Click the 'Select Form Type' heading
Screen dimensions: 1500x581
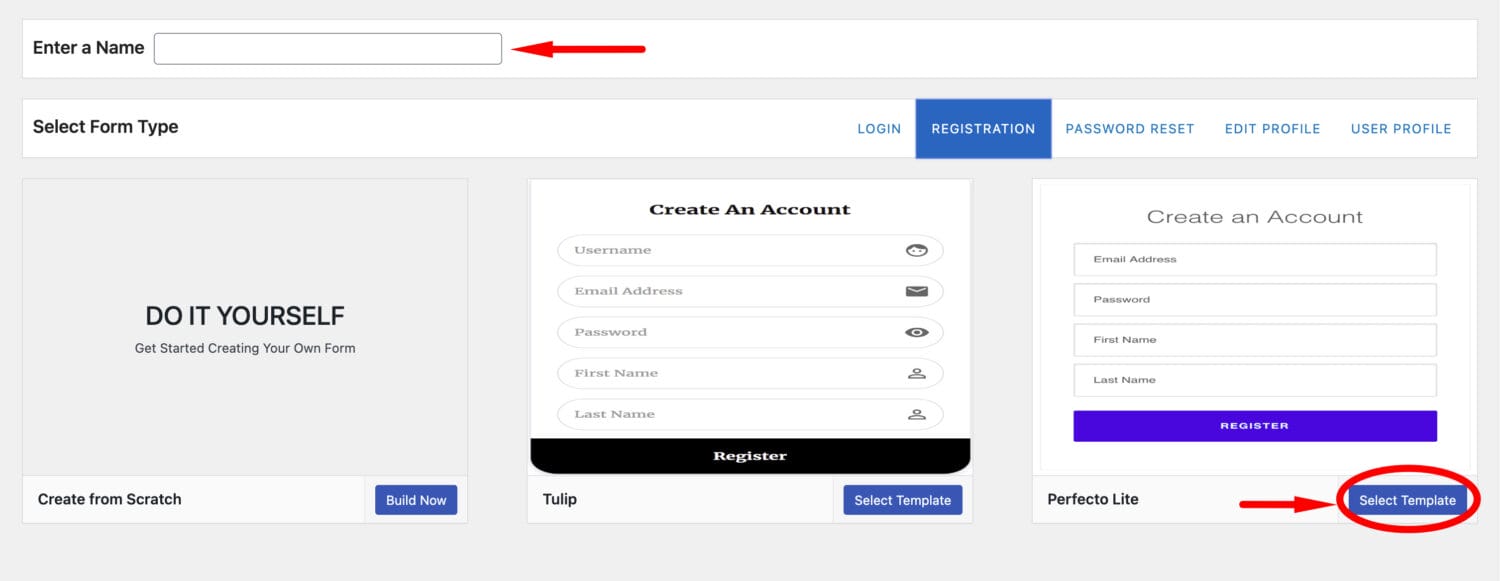point(106,127)
